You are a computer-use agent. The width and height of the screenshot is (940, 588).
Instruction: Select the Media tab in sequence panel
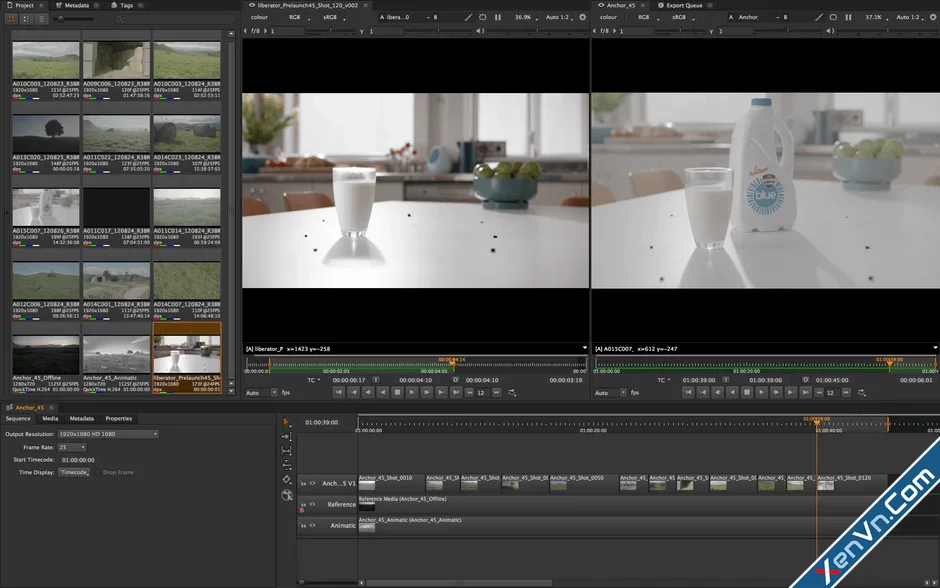click(x=50, y=418)
